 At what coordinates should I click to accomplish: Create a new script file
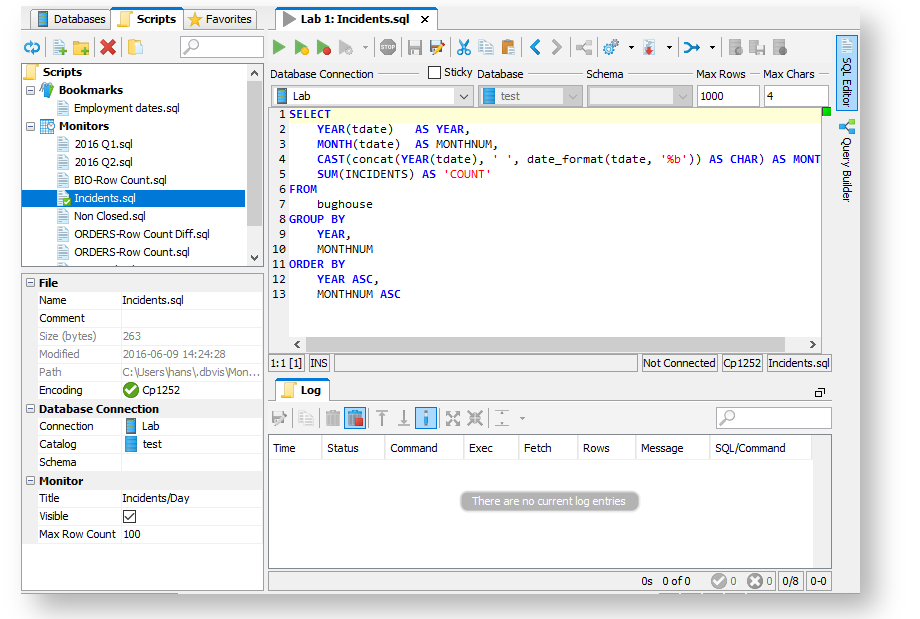59,48
